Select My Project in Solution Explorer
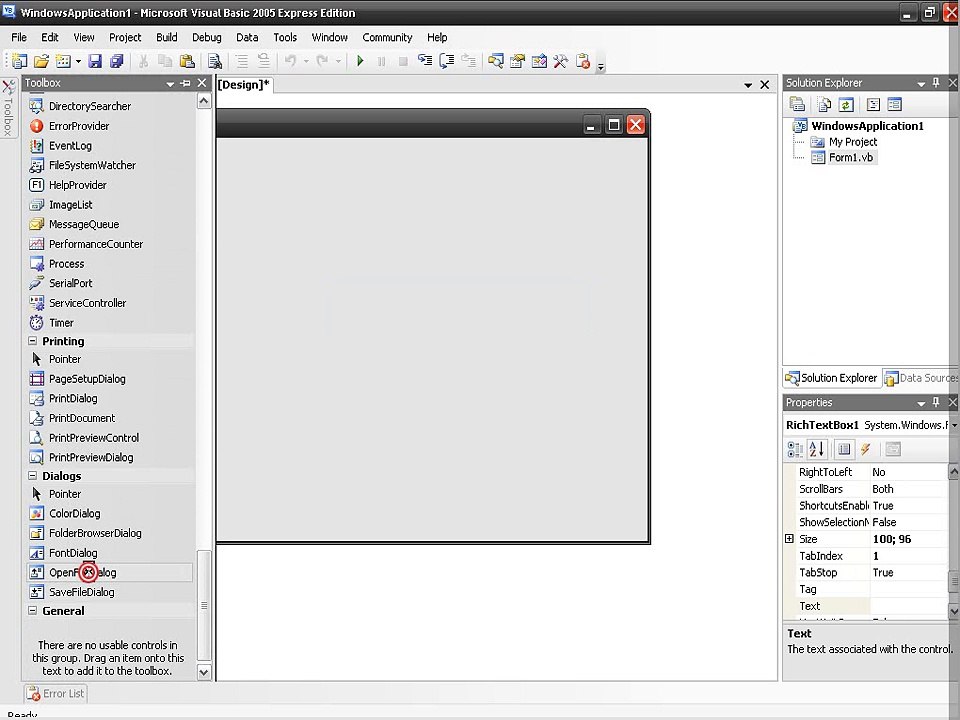This screenshot has height=720, width=960. 853,142
